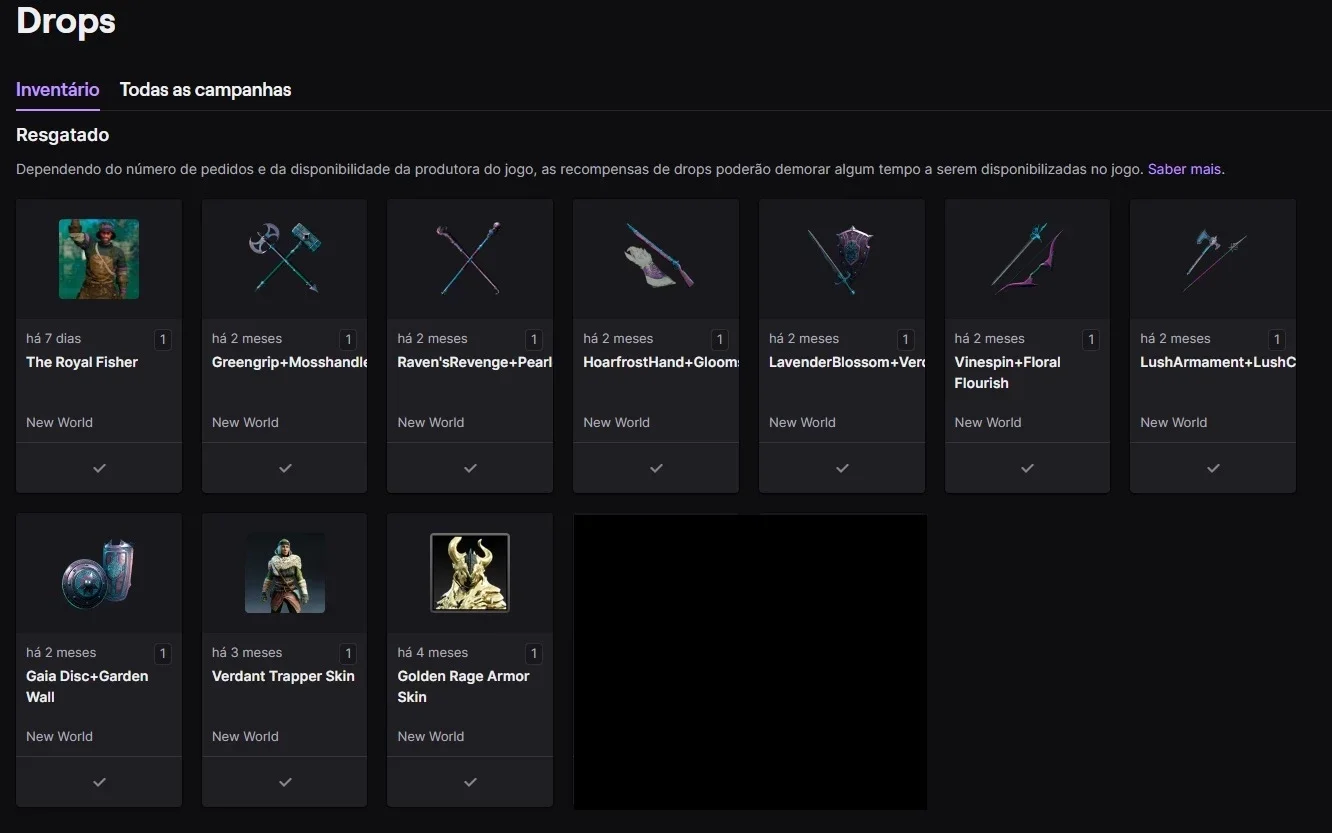Click the "LushArmament+LushC" title text
Viewport: 1332px width, 833px height.
click(1218, 362)
